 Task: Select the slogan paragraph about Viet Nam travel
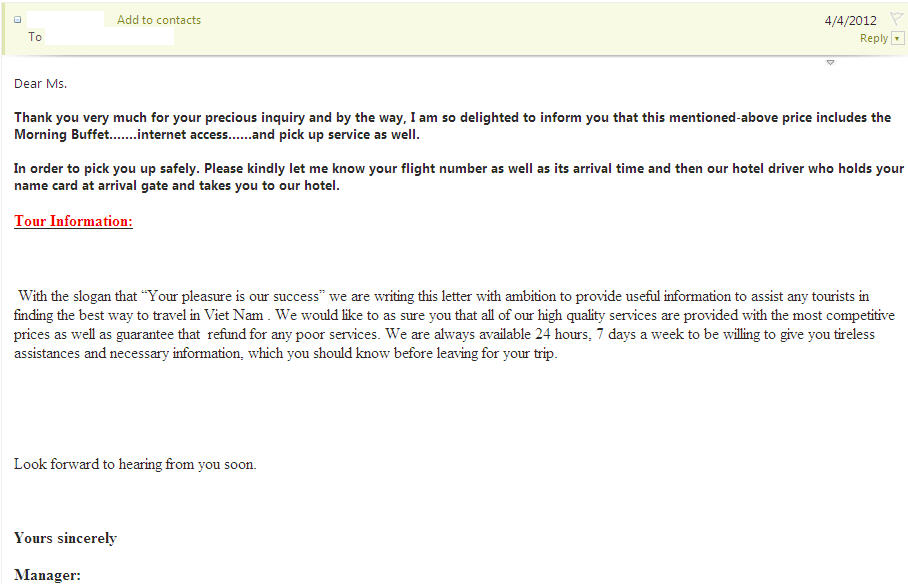point(454,324)
